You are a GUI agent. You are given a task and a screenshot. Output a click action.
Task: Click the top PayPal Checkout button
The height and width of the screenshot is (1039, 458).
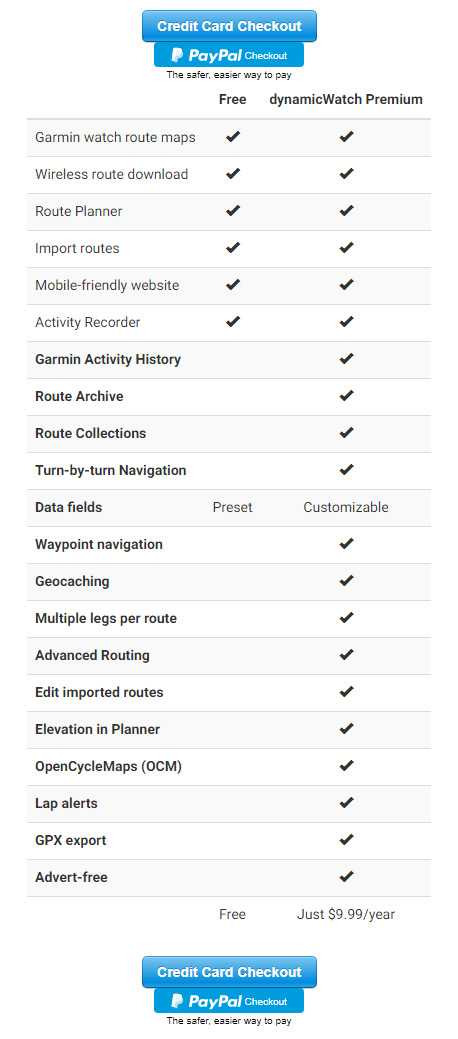pyautogui.click(x=229, y=55)
